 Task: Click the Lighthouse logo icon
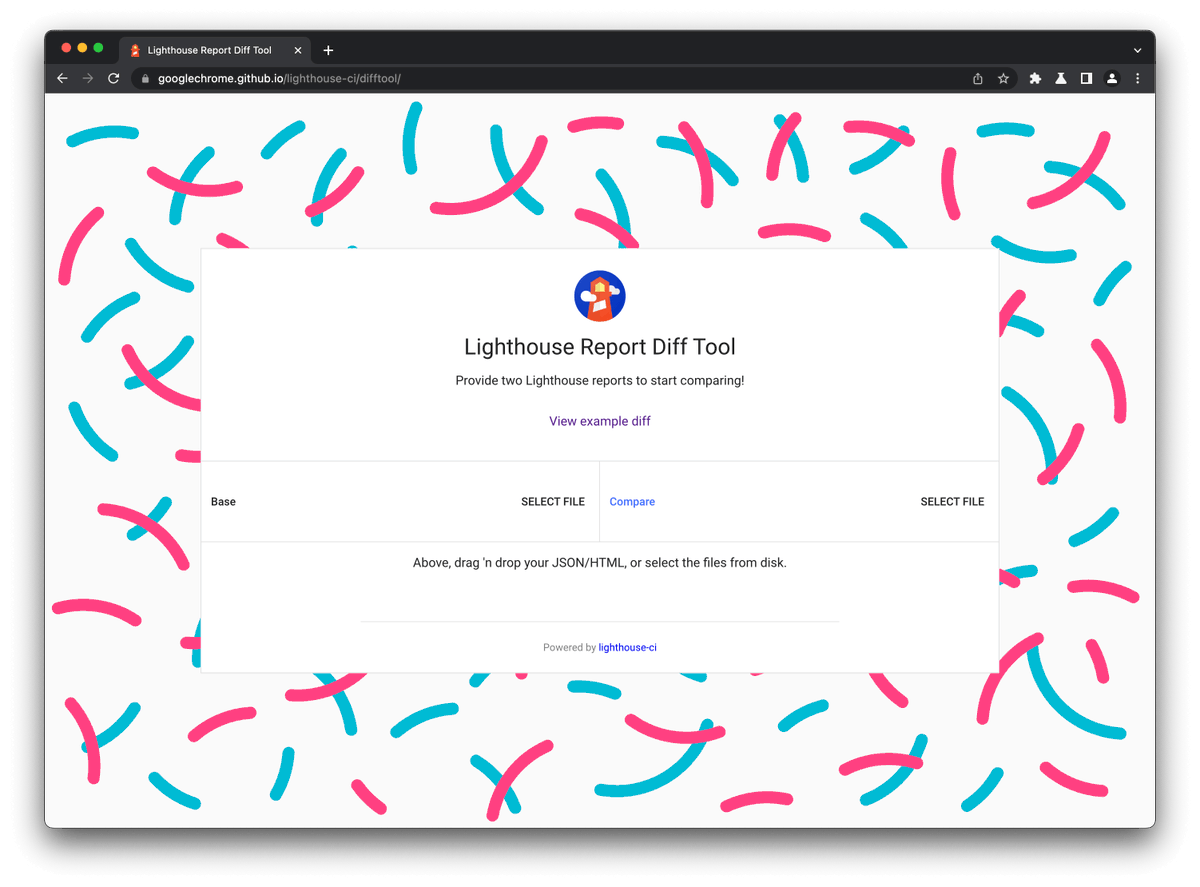[x=600, y=296]
